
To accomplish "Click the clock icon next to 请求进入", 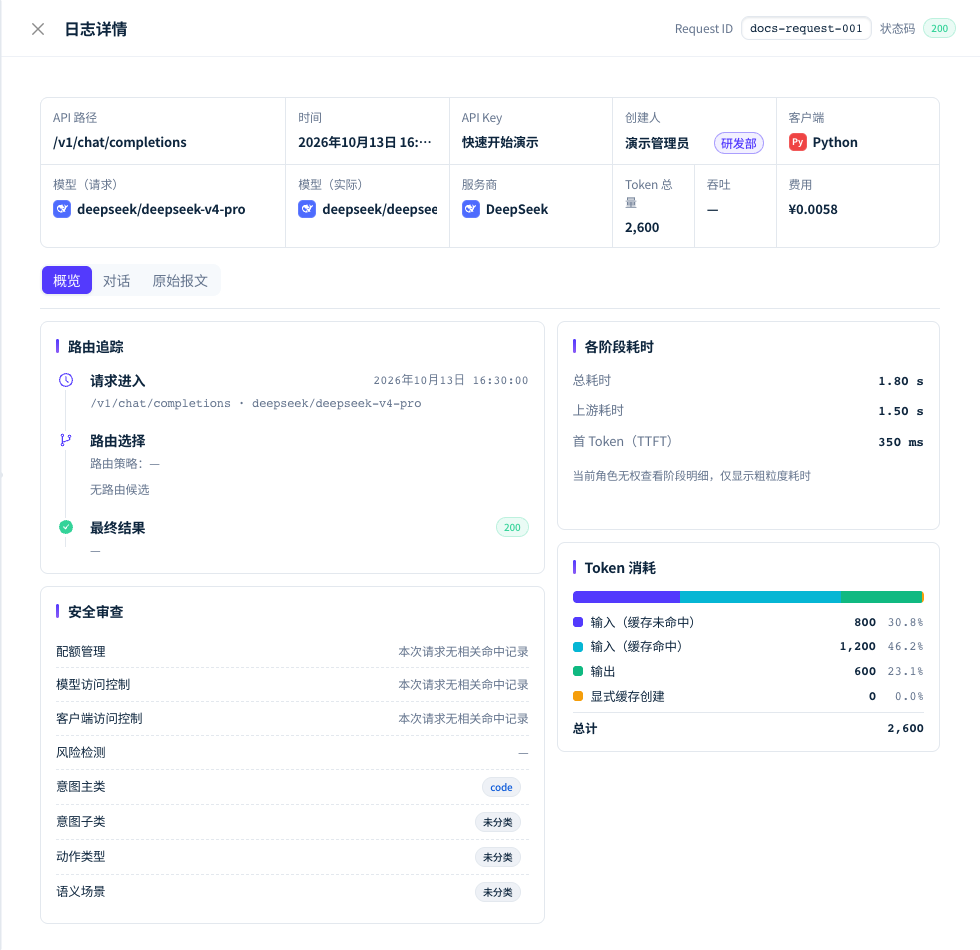I will [x=66, y=380].
